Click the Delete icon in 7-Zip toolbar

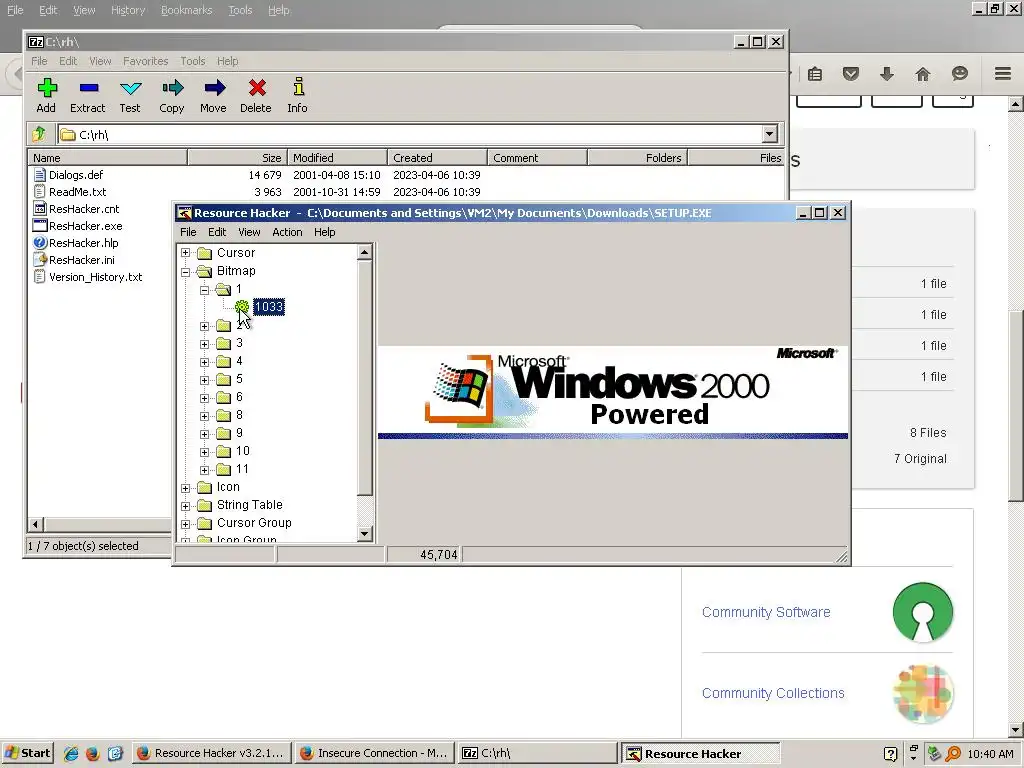(257, 88)
